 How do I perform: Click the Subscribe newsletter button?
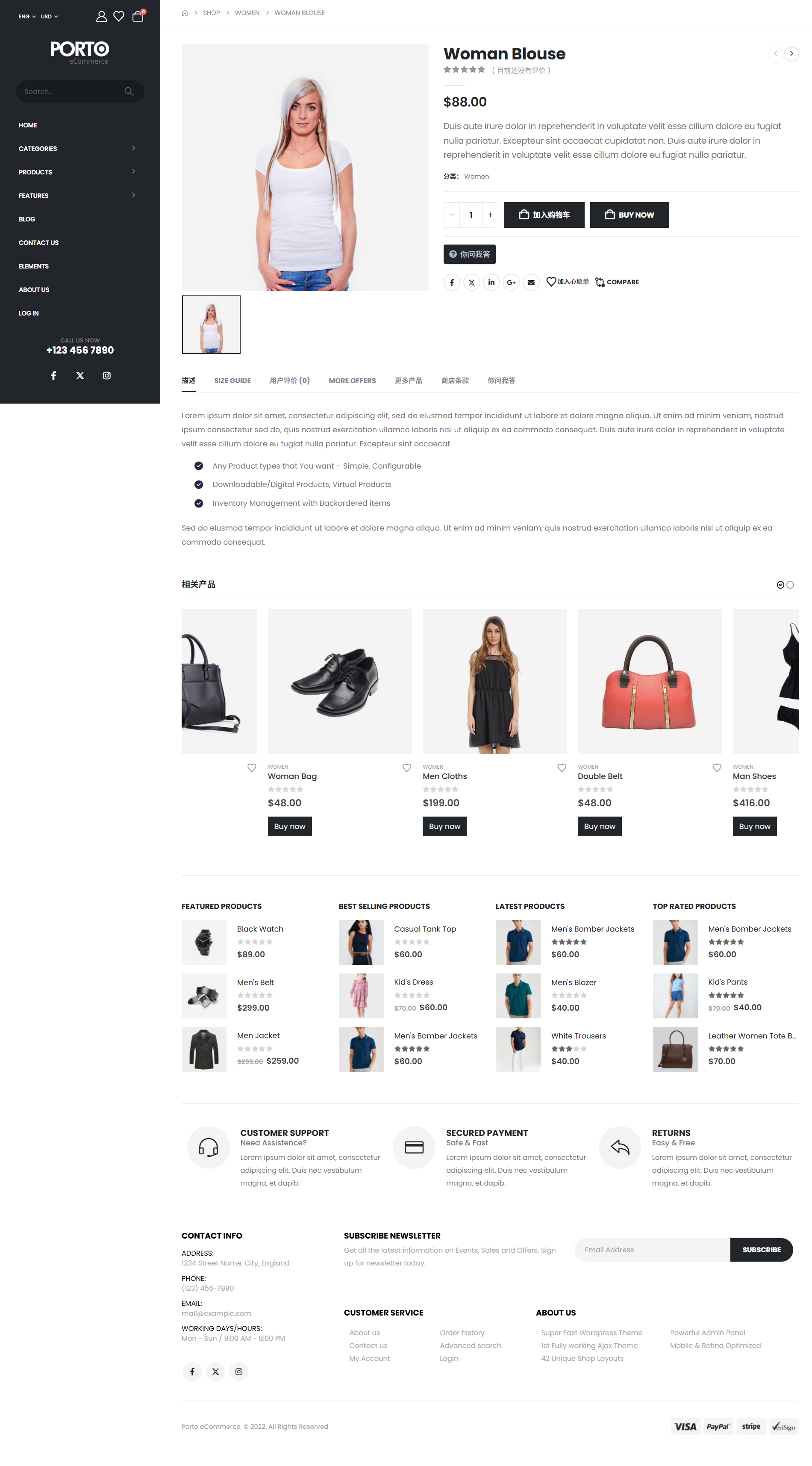click(761, 1250)
